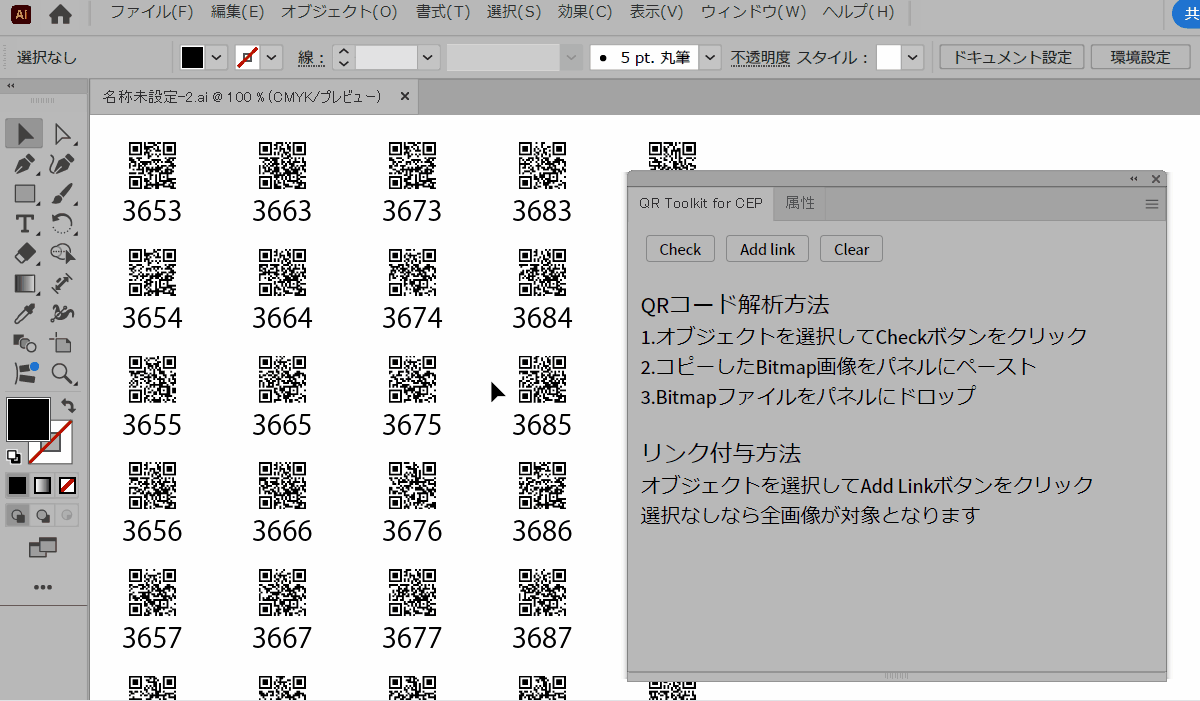Choose the Gradient tool
This screenshot has width=1200, height=701.
pos(25,284)
